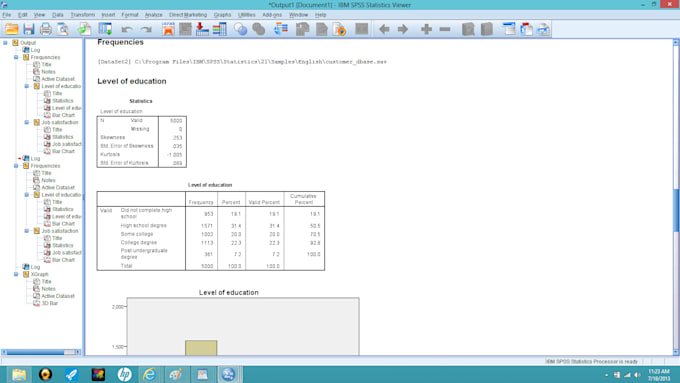Open the Variables toolbar icon
This screenshot has height=383, width=680.
(x=219, y=29)
